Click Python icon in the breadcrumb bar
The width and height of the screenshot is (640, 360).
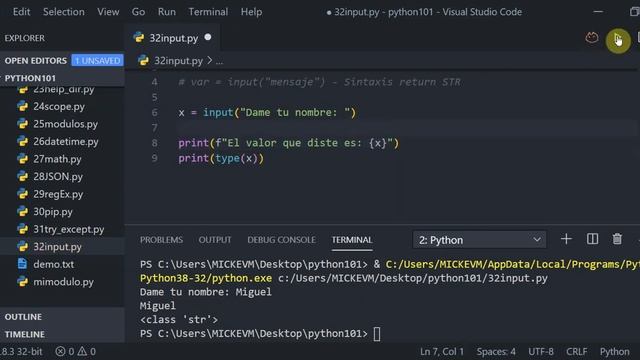point(143,61)
